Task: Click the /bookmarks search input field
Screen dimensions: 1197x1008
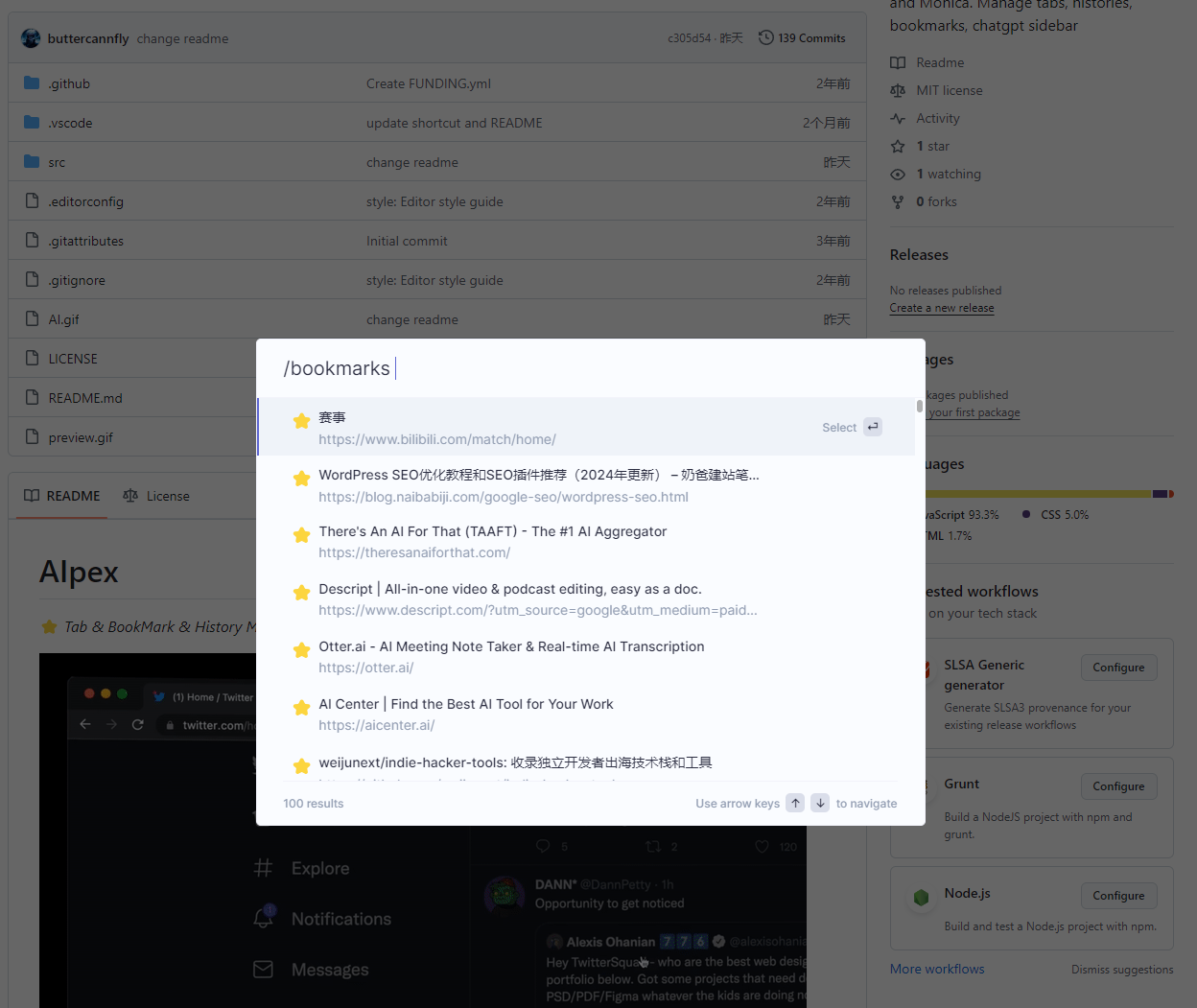Action: [591, 368]
